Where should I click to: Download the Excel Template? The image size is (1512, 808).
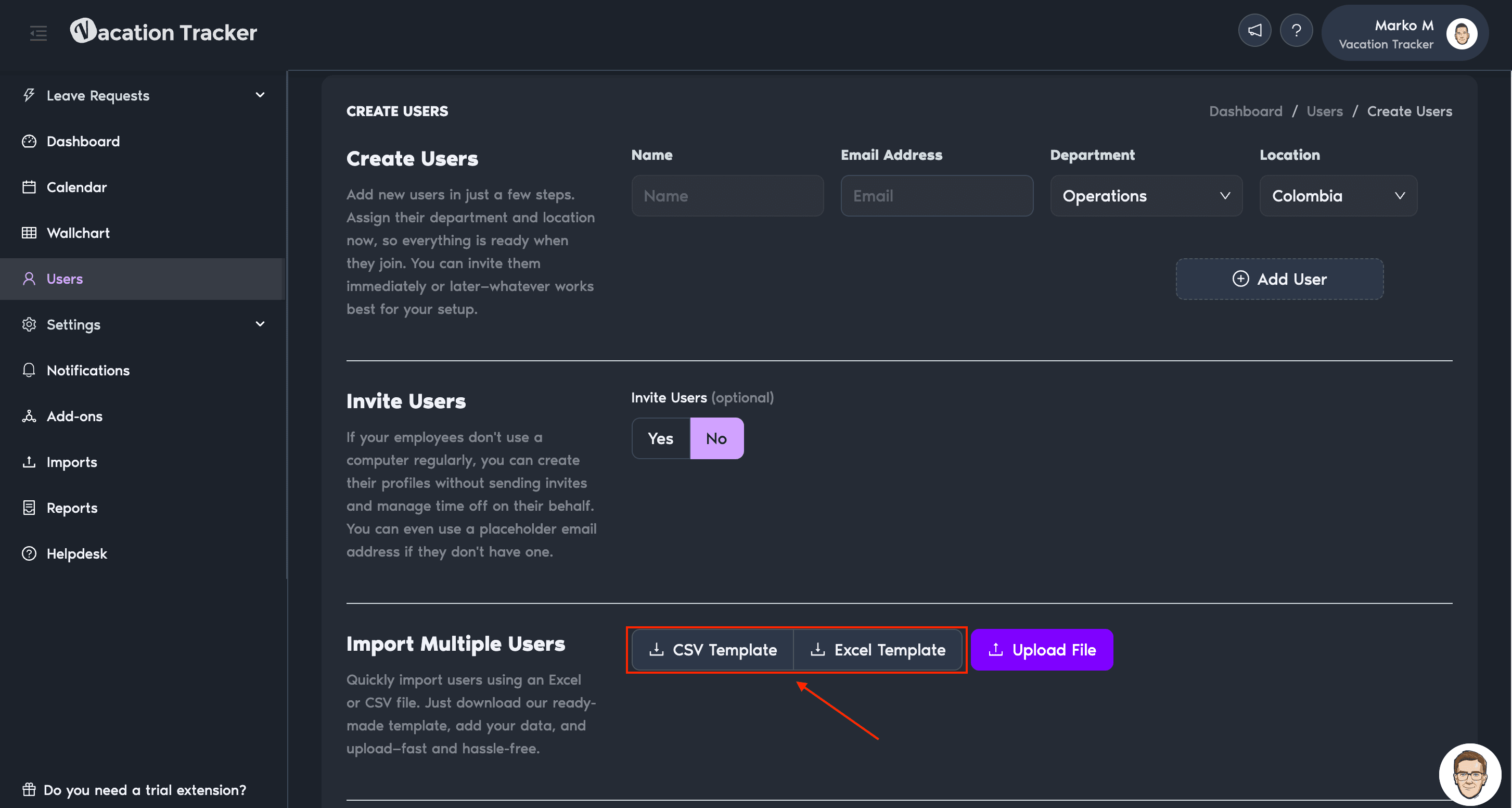tap(878, 649)
